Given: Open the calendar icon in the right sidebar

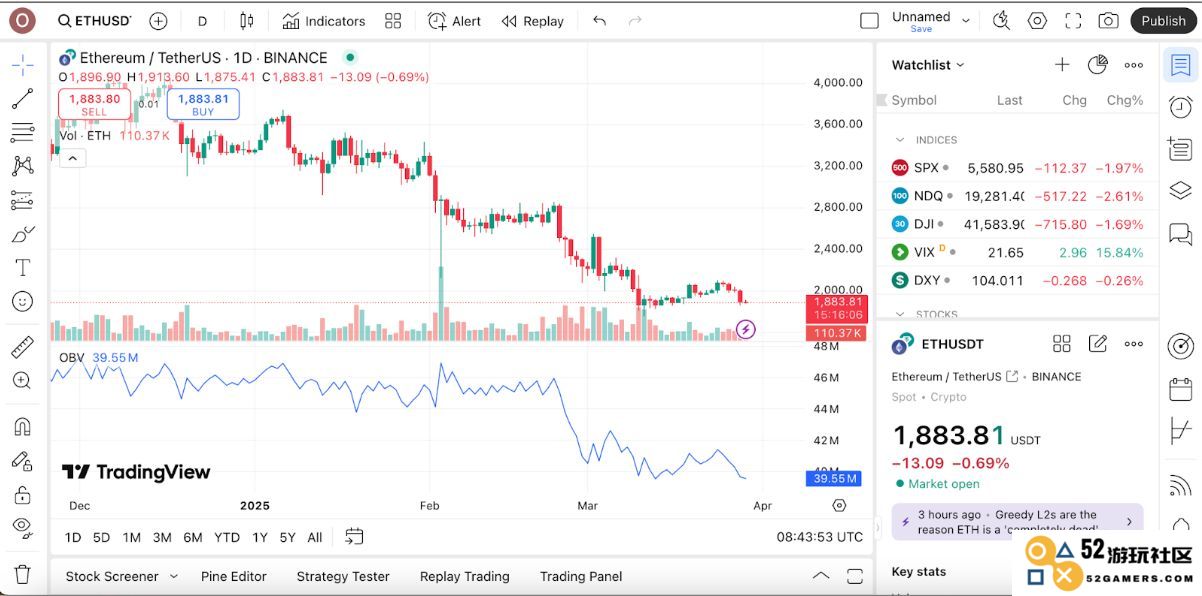Looking at the screenshot, I should [1181, 388].
